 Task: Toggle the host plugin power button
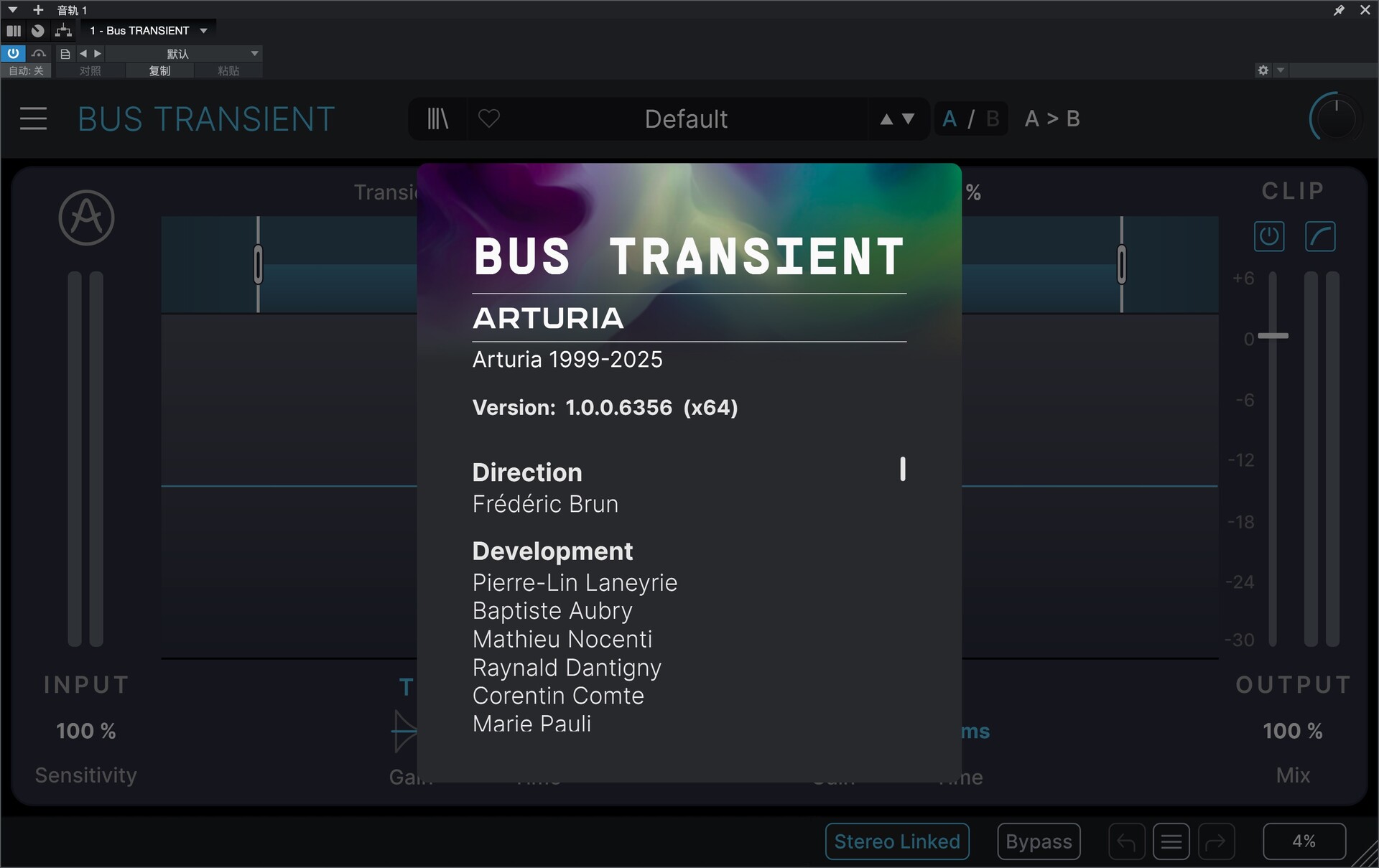[13, 53]
